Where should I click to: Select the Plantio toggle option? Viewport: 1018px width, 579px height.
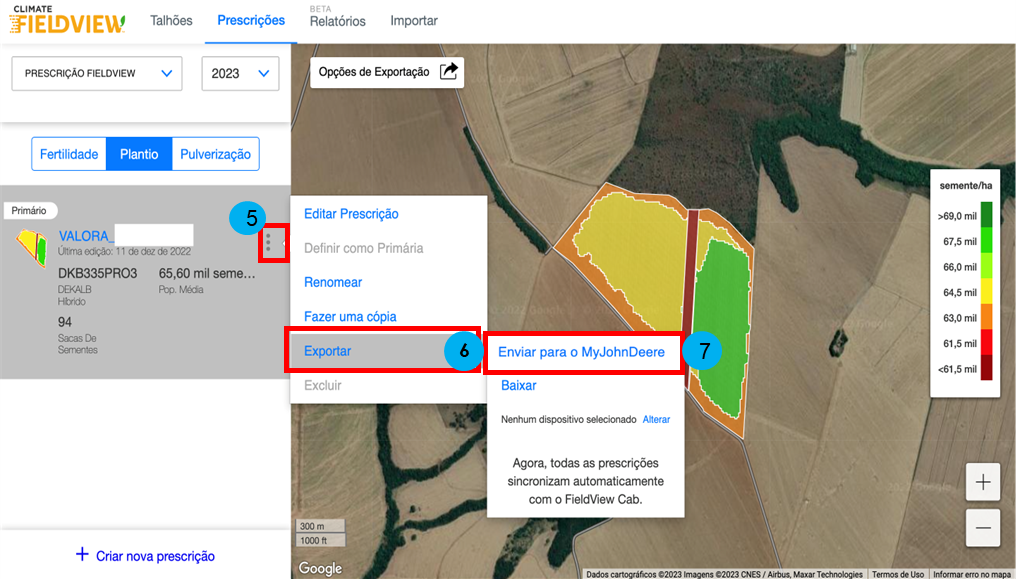(139, 154)
